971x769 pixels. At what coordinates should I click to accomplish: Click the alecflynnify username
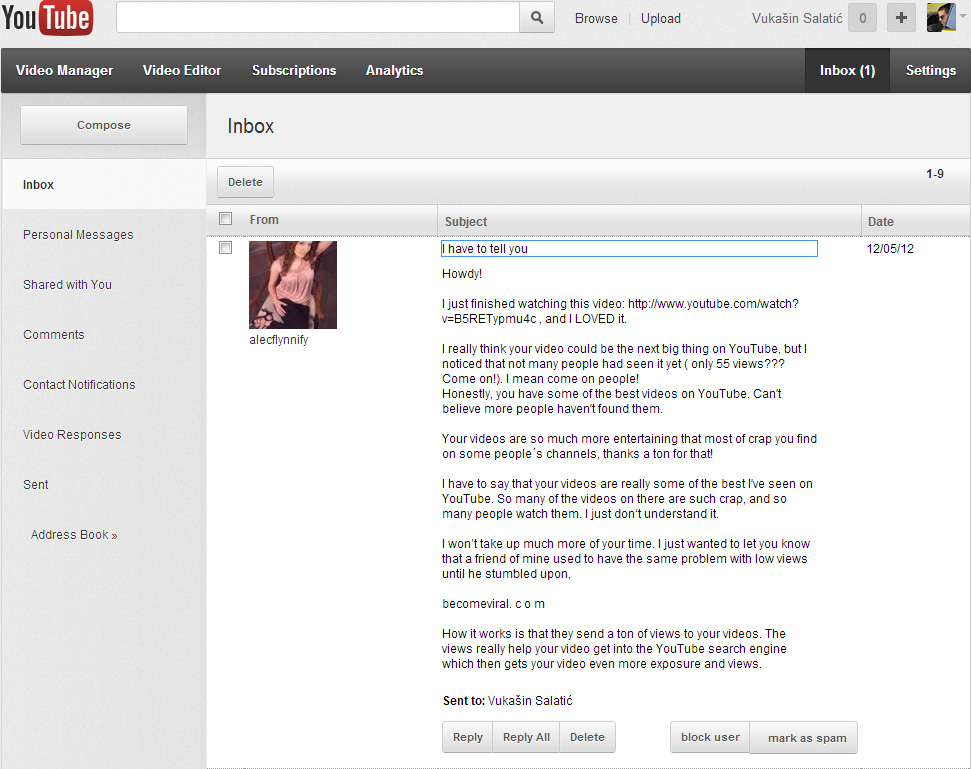point(279,340)
